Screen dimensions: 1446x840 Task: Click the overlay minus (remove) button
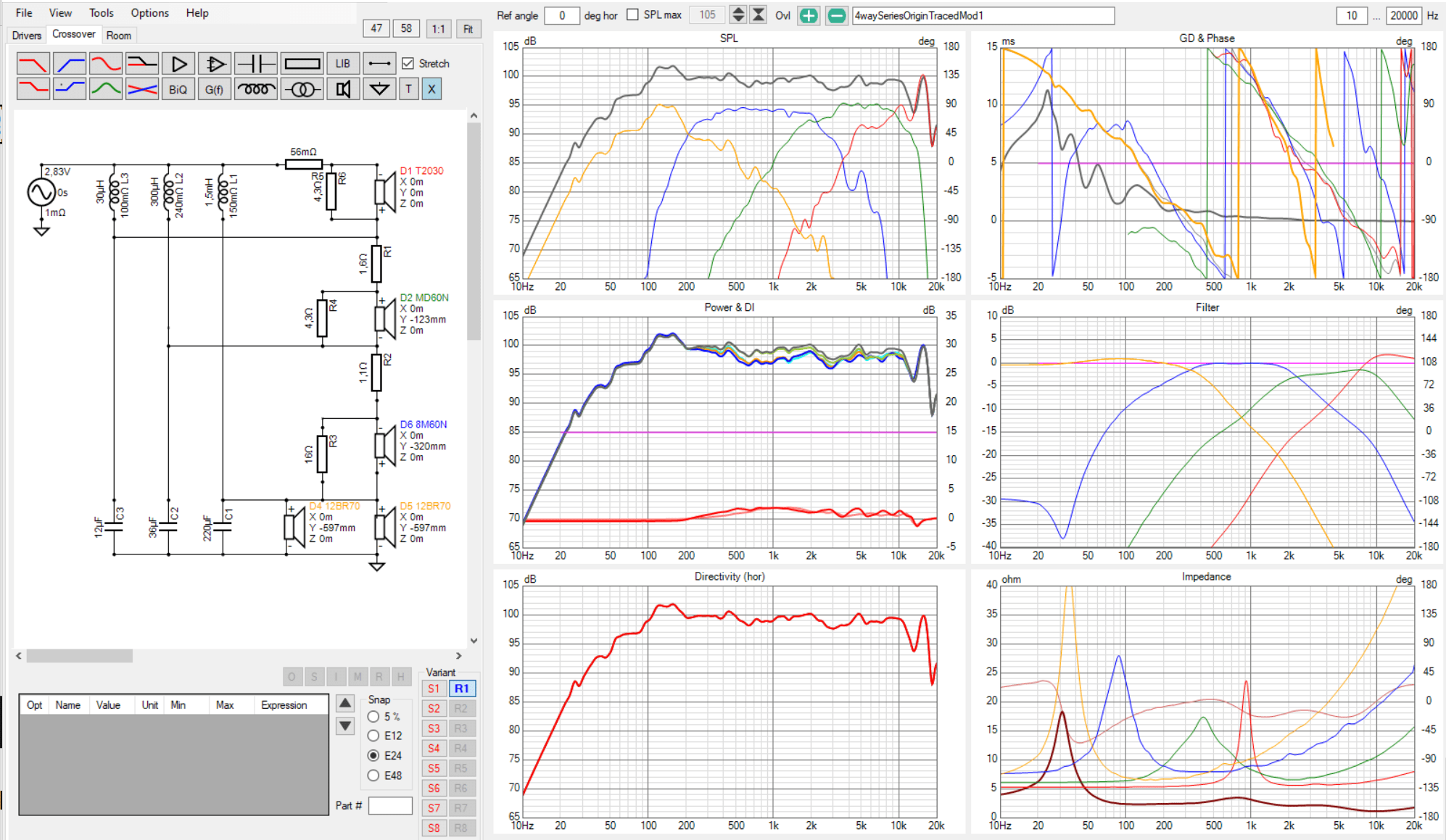click(x=836, y=15)
